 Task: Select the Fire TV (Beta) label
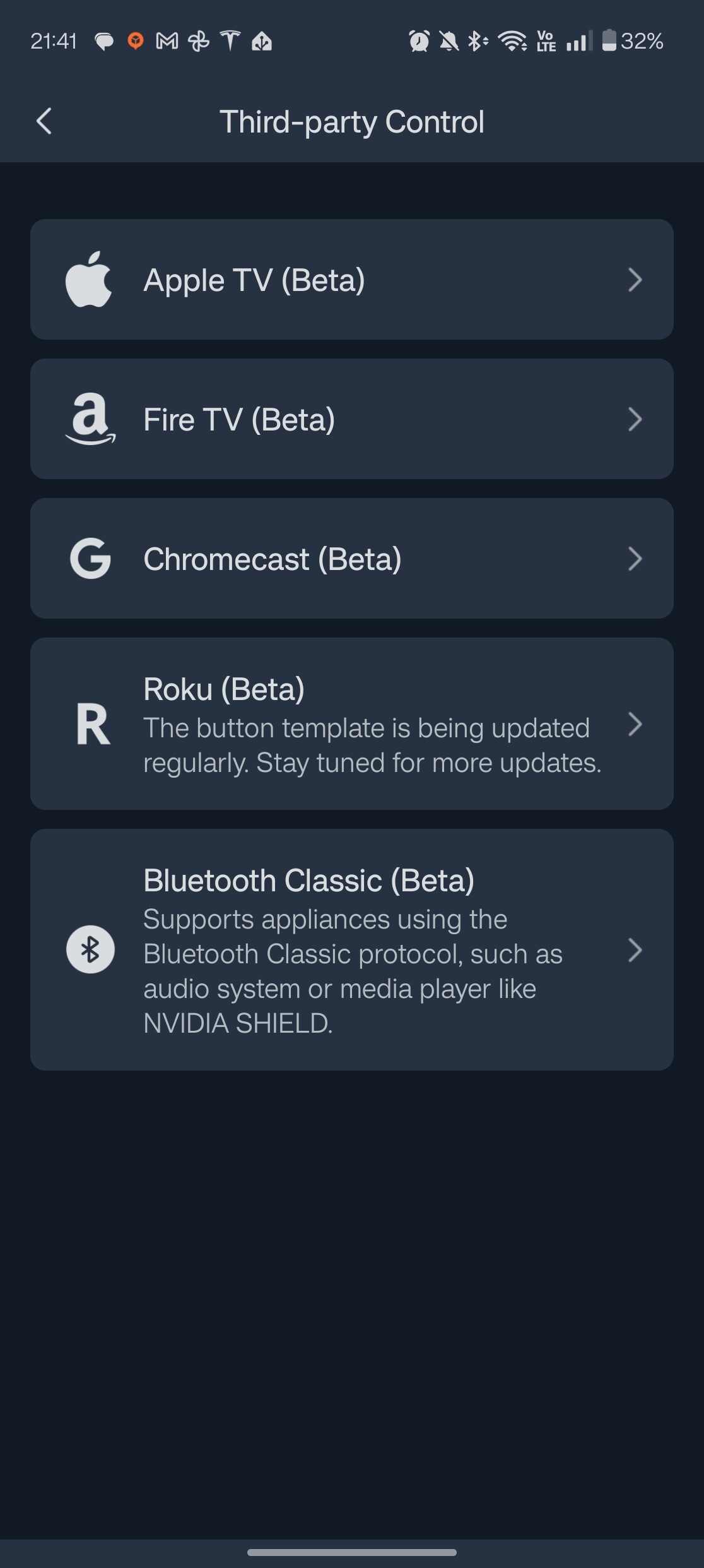(x=239, y=419)
